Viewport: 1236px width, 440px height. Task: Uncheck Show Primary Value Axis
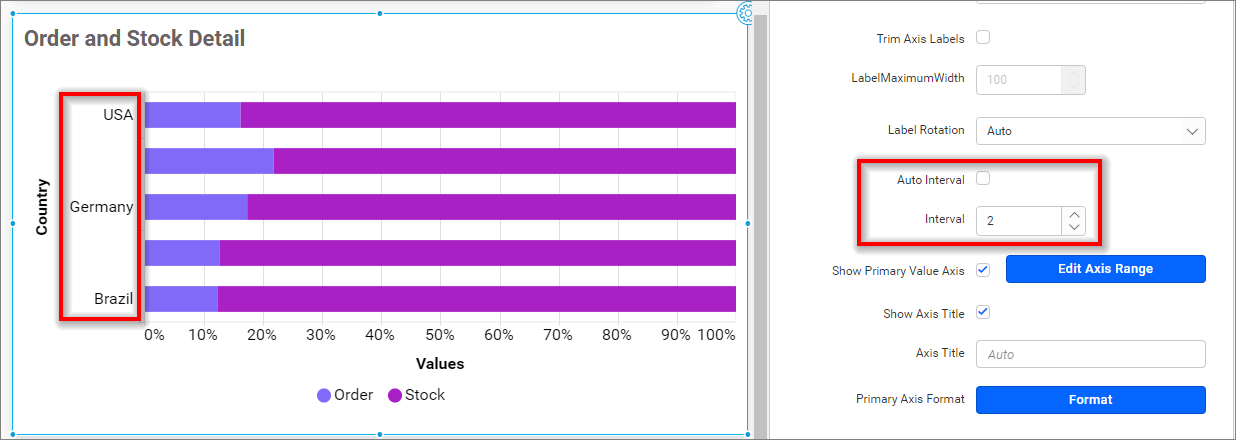[983, 270]
